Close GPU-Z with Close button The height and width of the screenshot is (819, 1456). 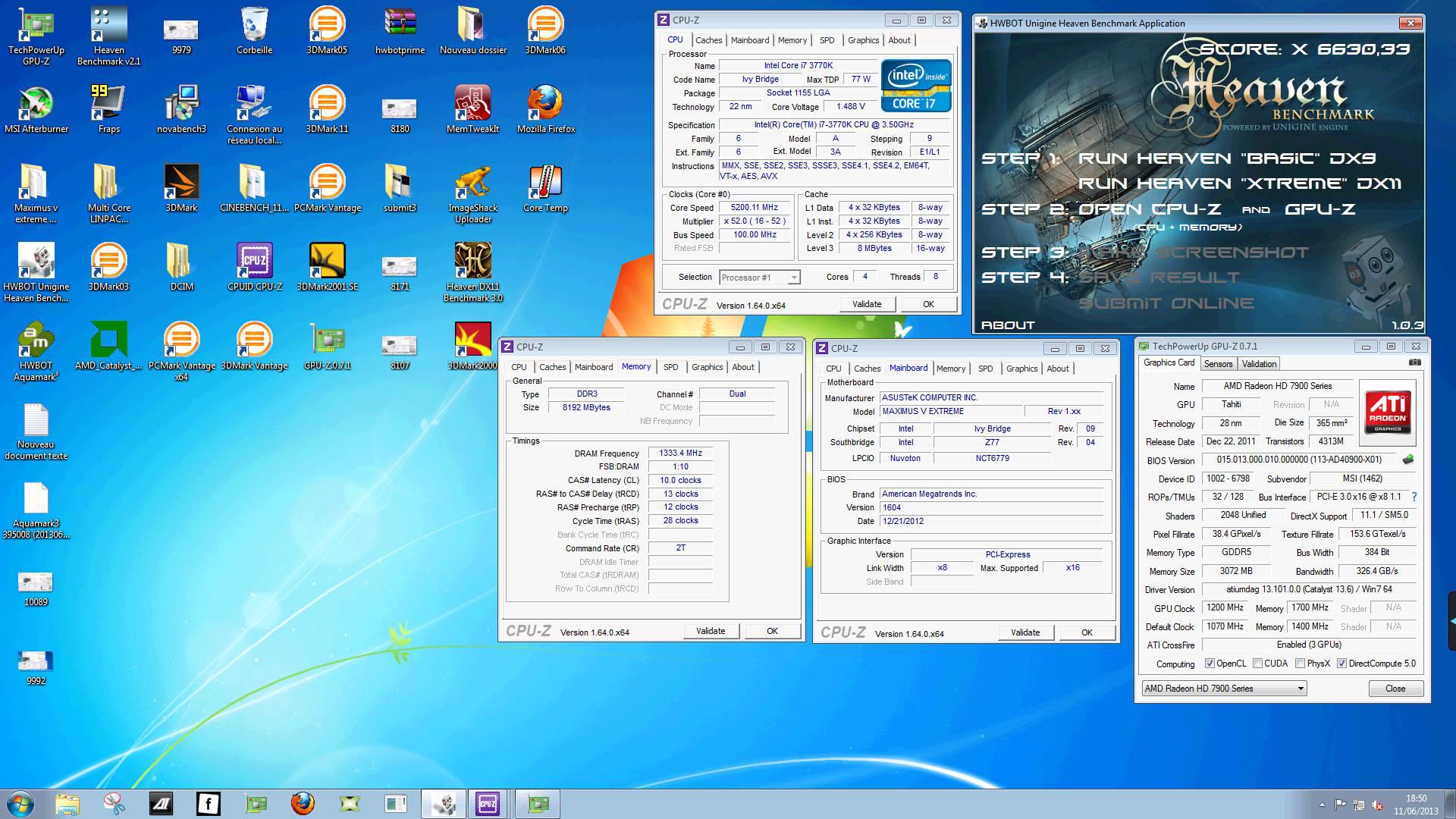pos(1395,689)
